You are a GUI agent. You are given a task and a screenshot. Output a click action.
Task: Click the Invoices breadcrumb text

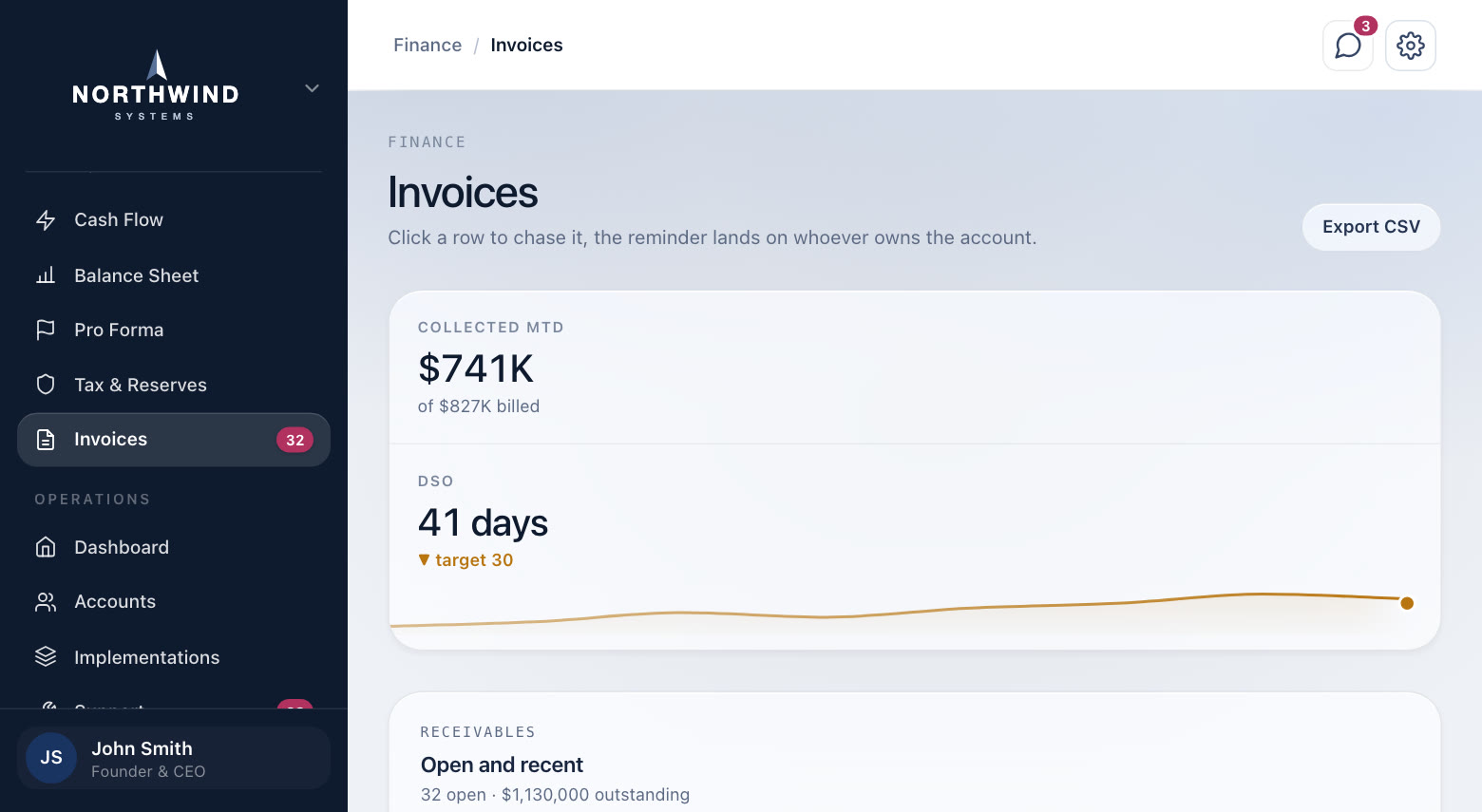click(x=526, y=46)
